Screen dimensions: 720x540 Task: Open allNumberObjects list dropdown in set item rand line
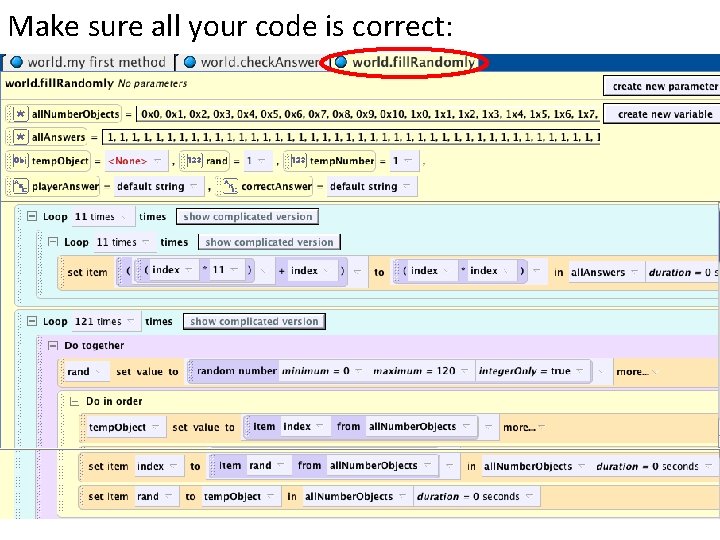[x=356, y=496]
